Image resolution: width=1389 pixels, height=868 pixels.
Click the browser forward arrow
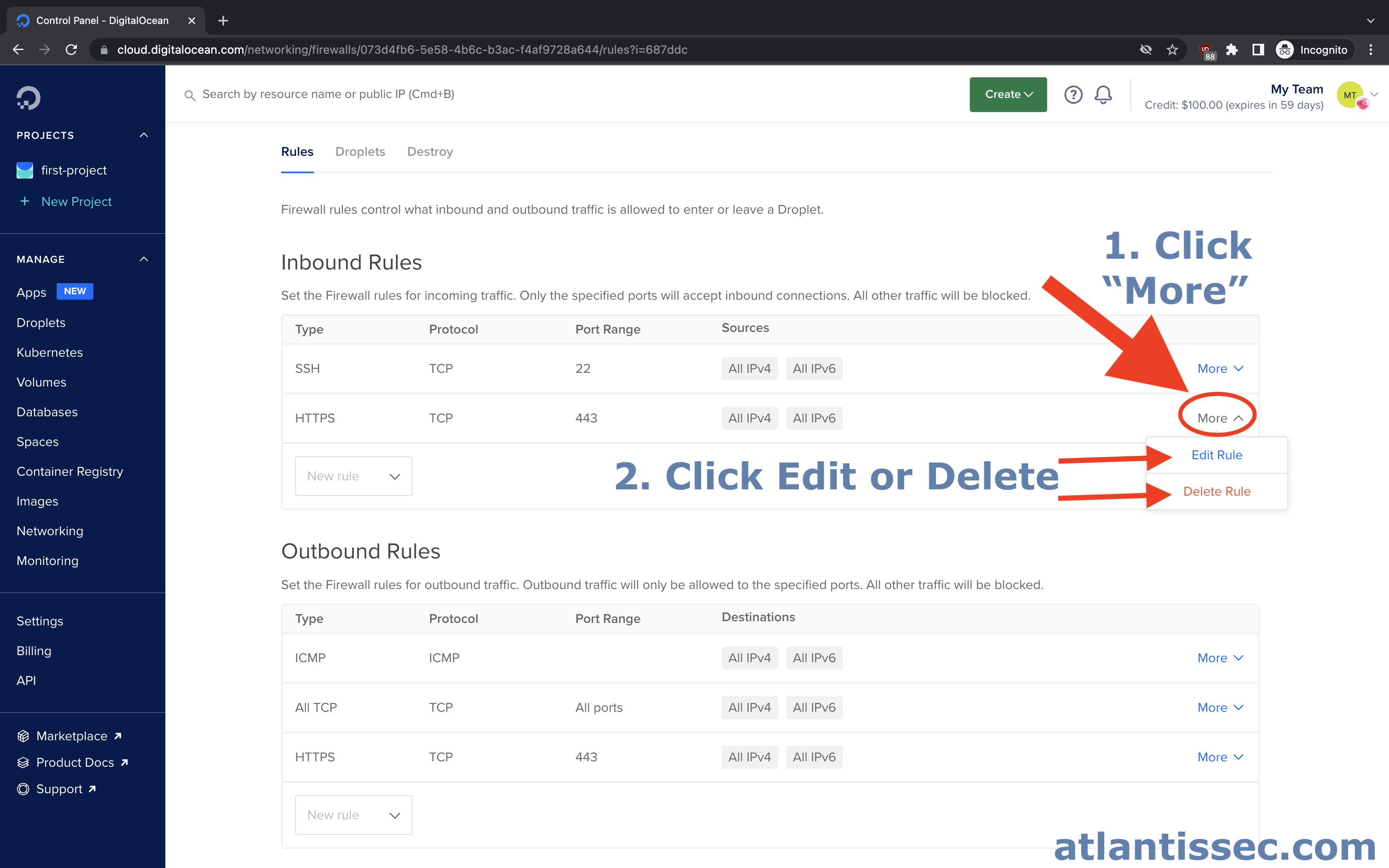pos(44,50)
